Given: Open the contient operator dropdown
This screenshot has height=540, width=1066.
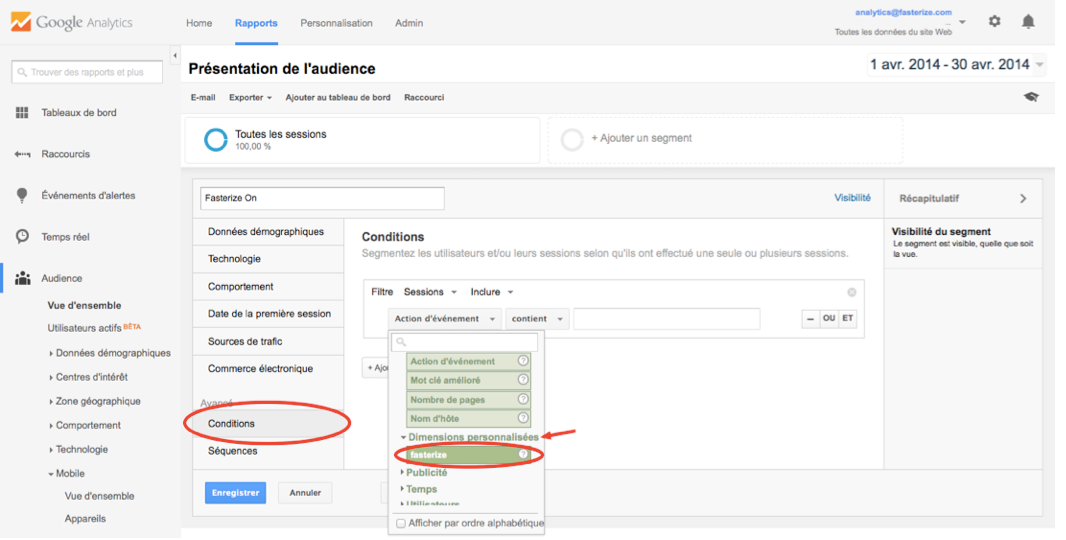Looking at the screenshot, I should pos(539,319).
